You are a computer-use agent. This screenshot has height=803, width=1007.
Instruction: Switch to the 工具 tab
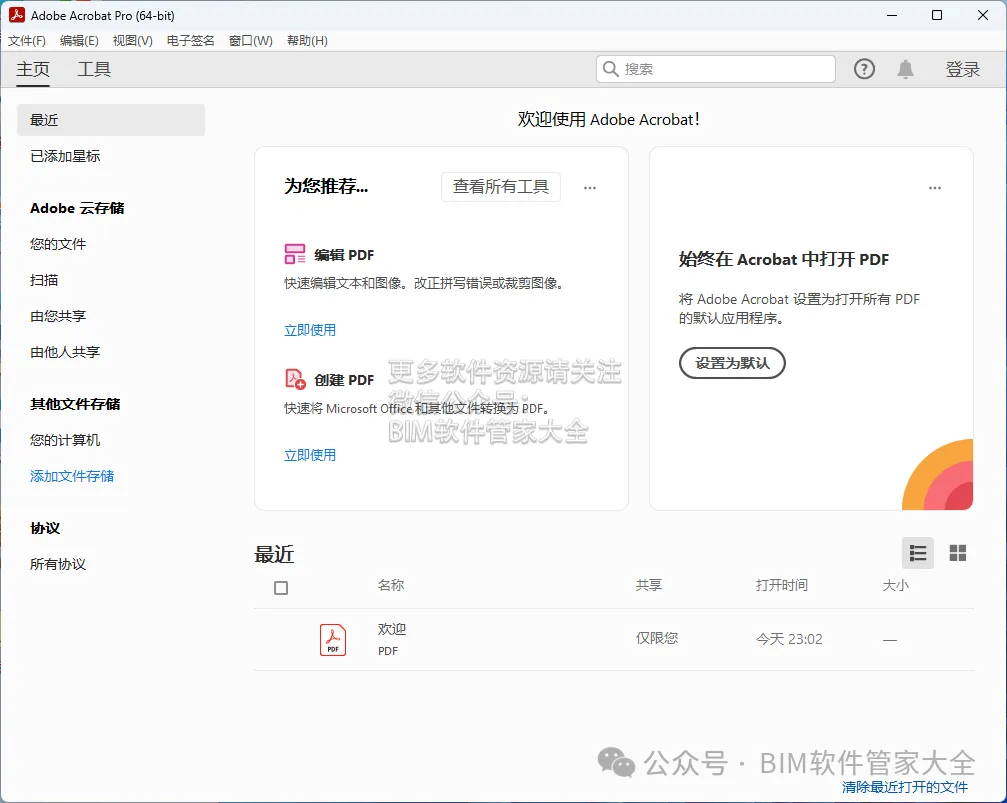[94, 69]
